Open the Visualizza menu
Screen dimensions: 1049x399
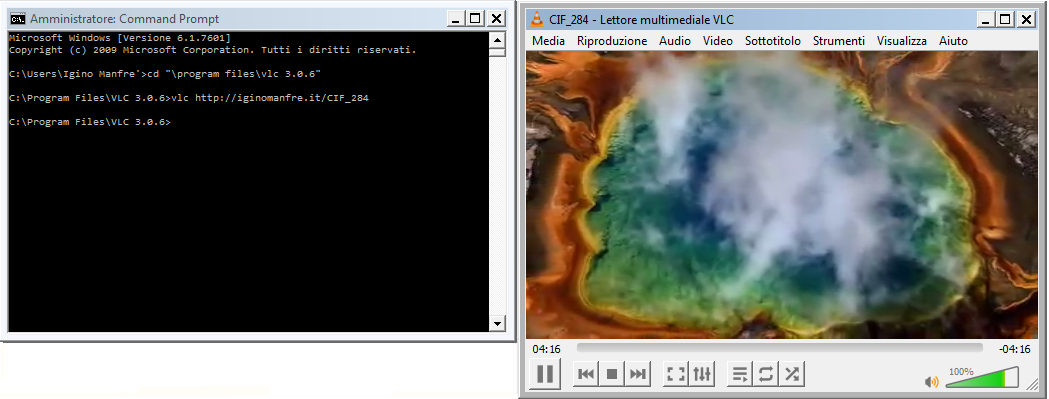tap(902, 41)
